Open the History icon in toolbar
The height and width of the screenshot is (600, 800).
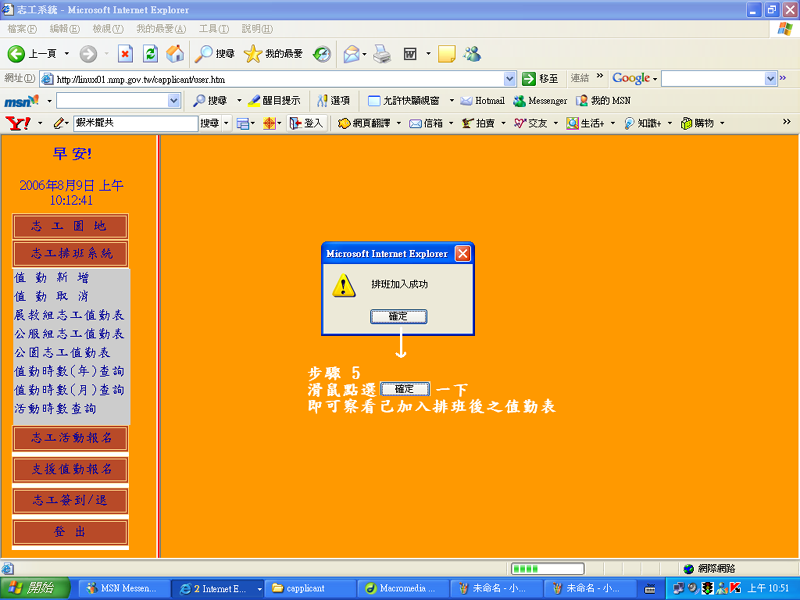coord(322,54)
